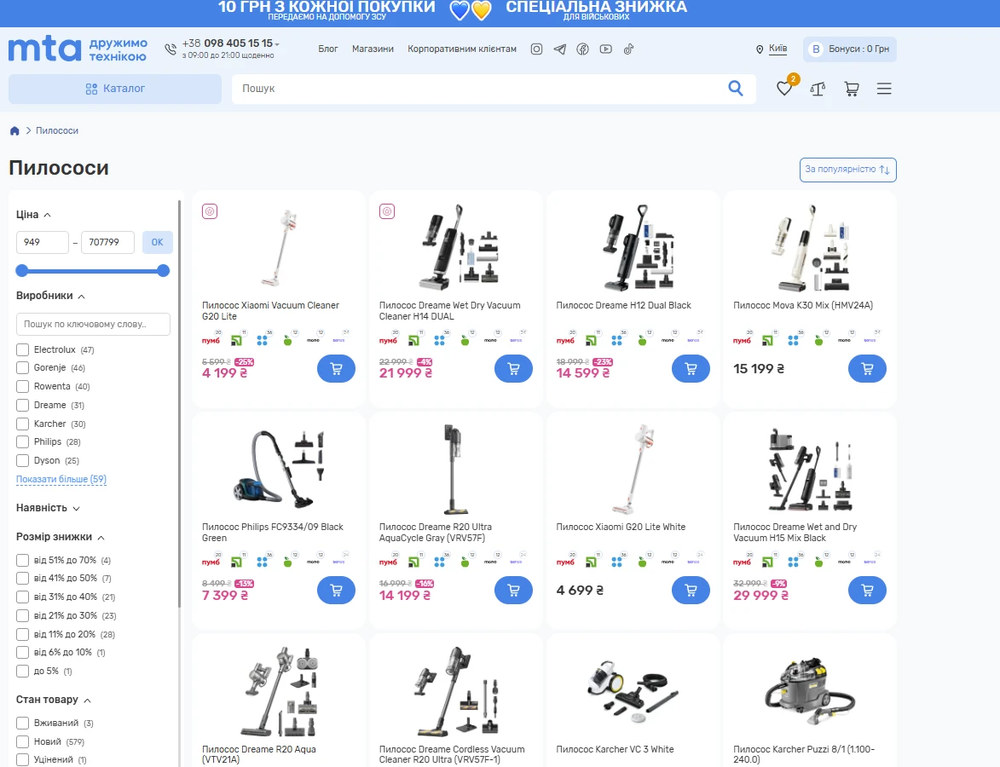1000x767 pixels.
Task: Open Пилосос Dreame R20 Aqua (VTV21A) link
Action: (259, 754)
